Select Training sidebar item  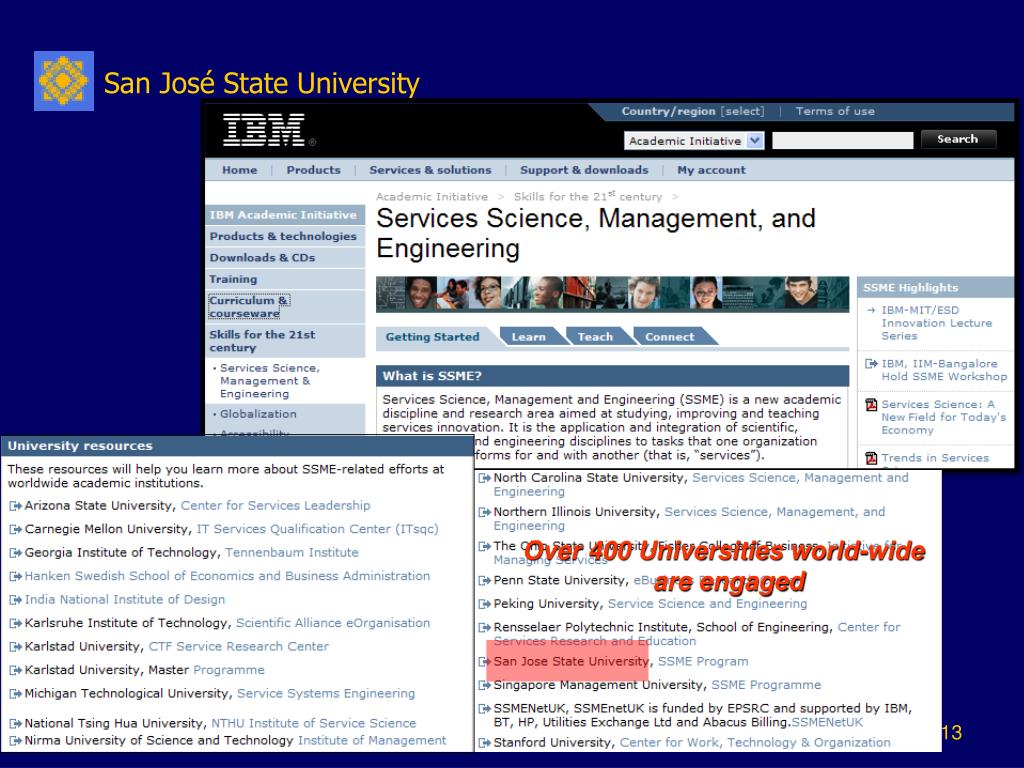(285, 280)
